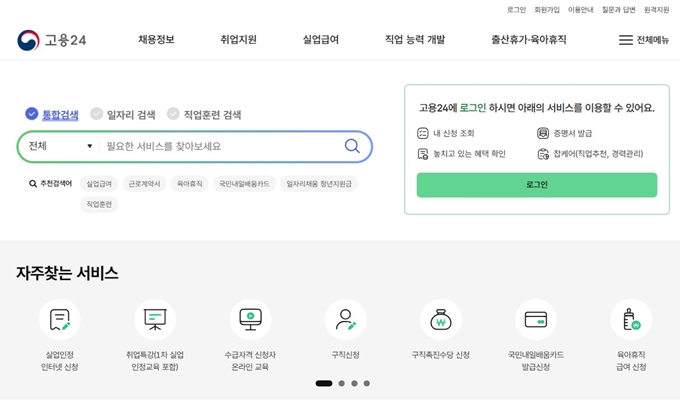Click the magnifier search icon

tap(352, 146)
